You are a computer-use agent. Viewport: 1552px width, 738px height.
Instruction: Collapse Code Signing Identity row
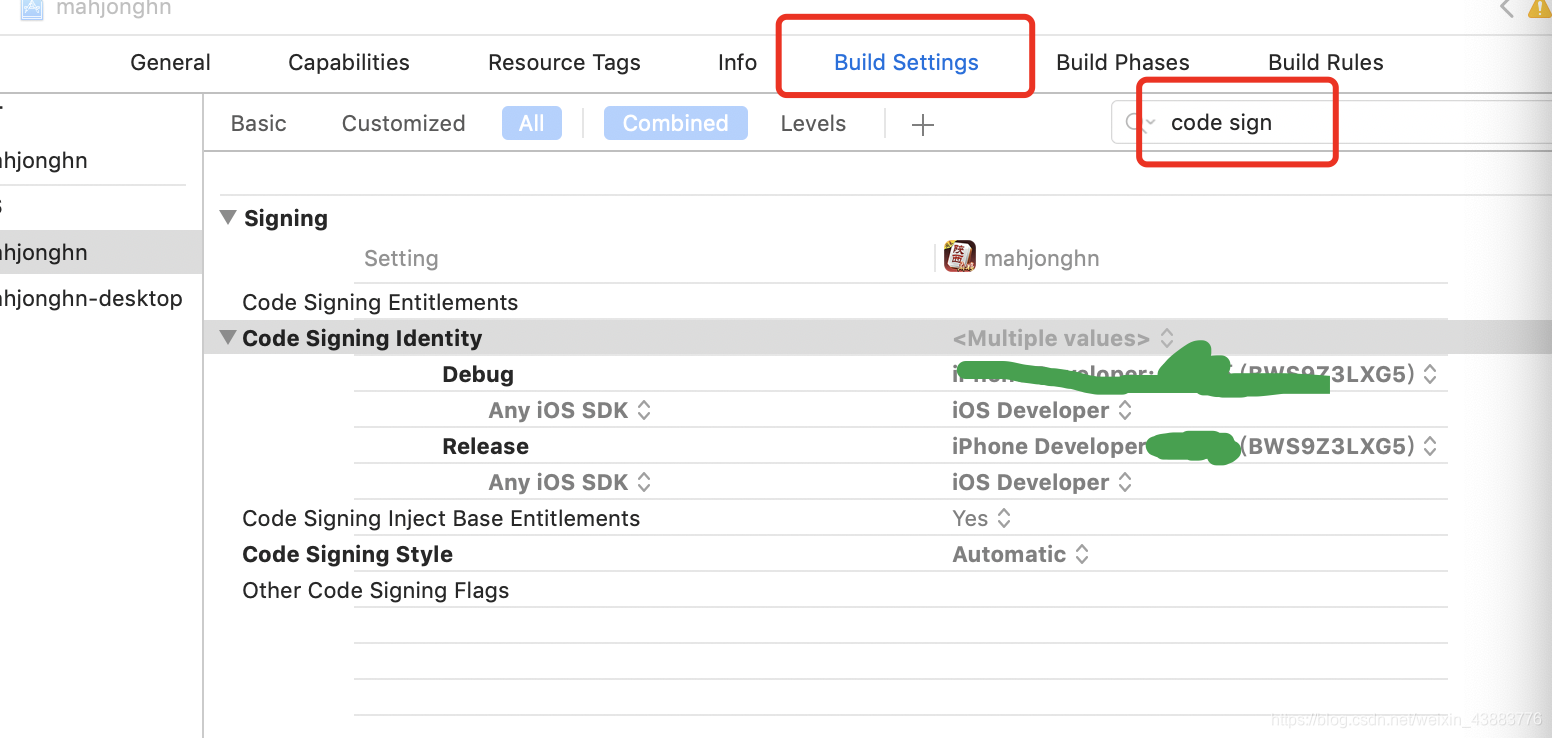pyautogui.click(x=228, y=337)
